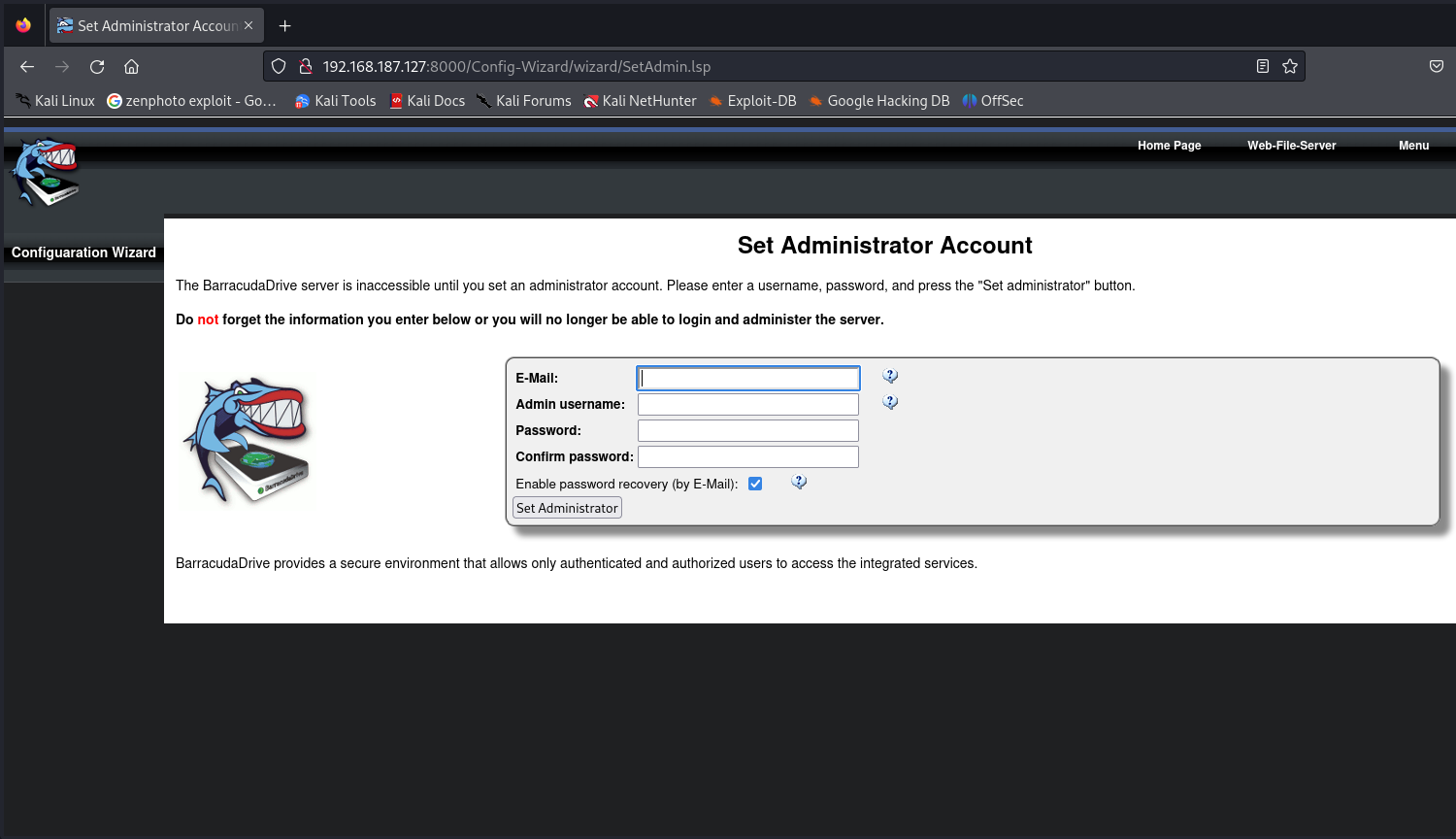
Task: Click the password recovery help icon
Action: tap(799, 483)
